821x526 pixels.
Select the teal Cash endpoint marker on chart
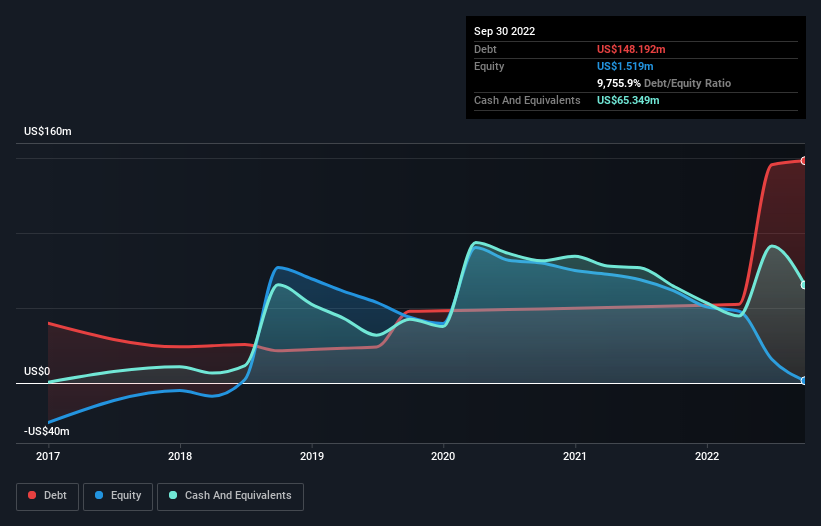(804, 285)
